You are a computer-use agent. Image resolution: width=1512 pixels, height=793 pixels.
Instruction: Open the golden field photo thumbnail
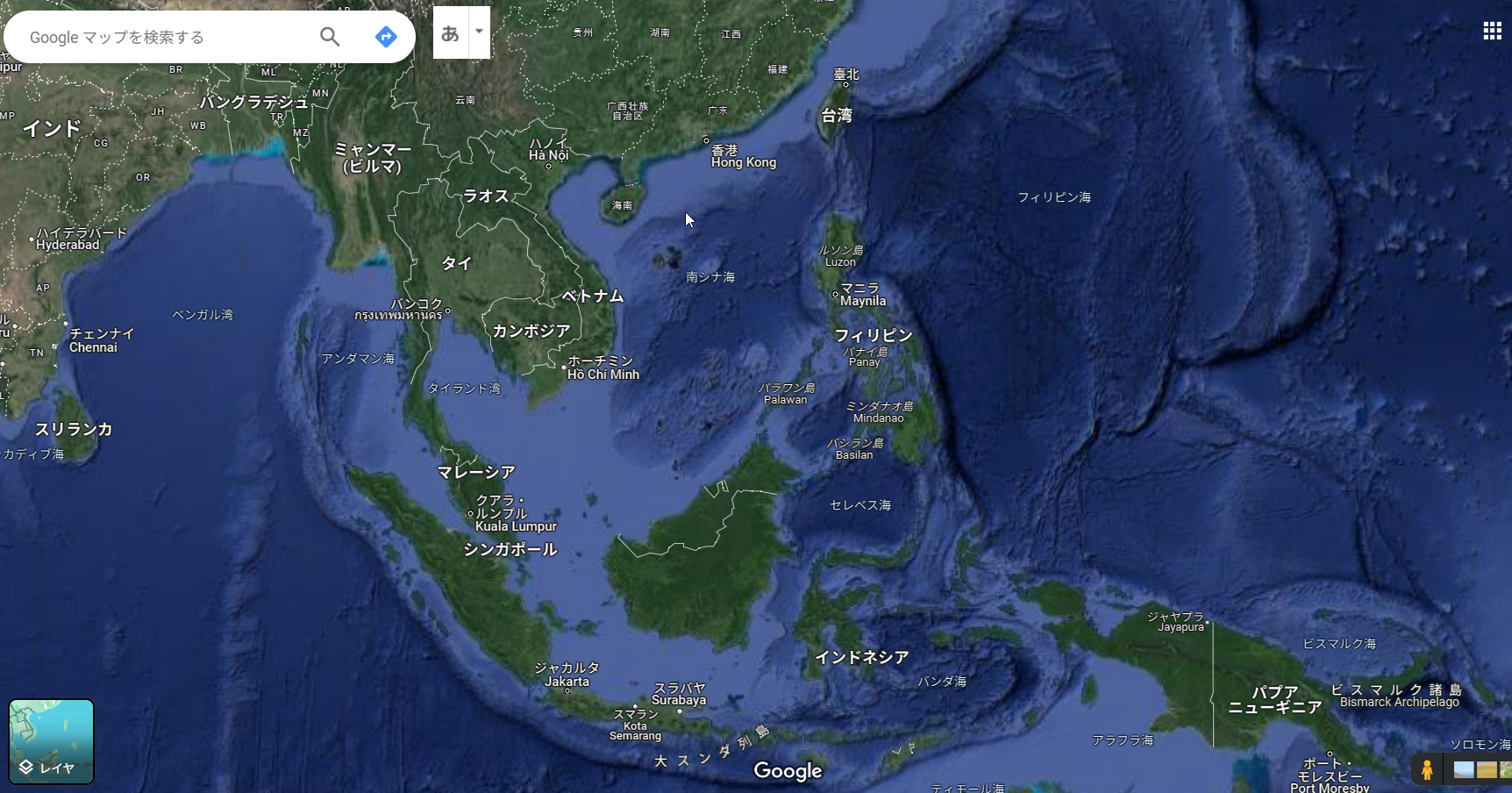point(1487,770)
